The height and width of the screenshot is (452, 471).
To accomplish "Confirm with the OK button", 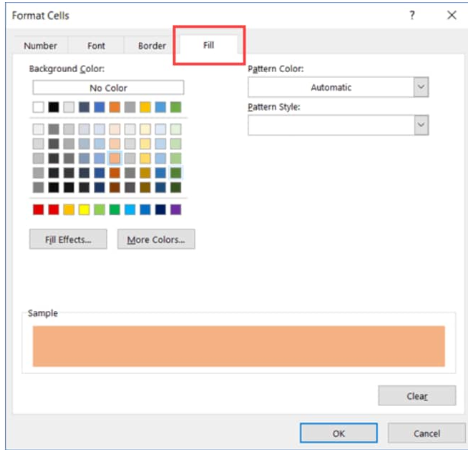I will [x=339, y=433].
